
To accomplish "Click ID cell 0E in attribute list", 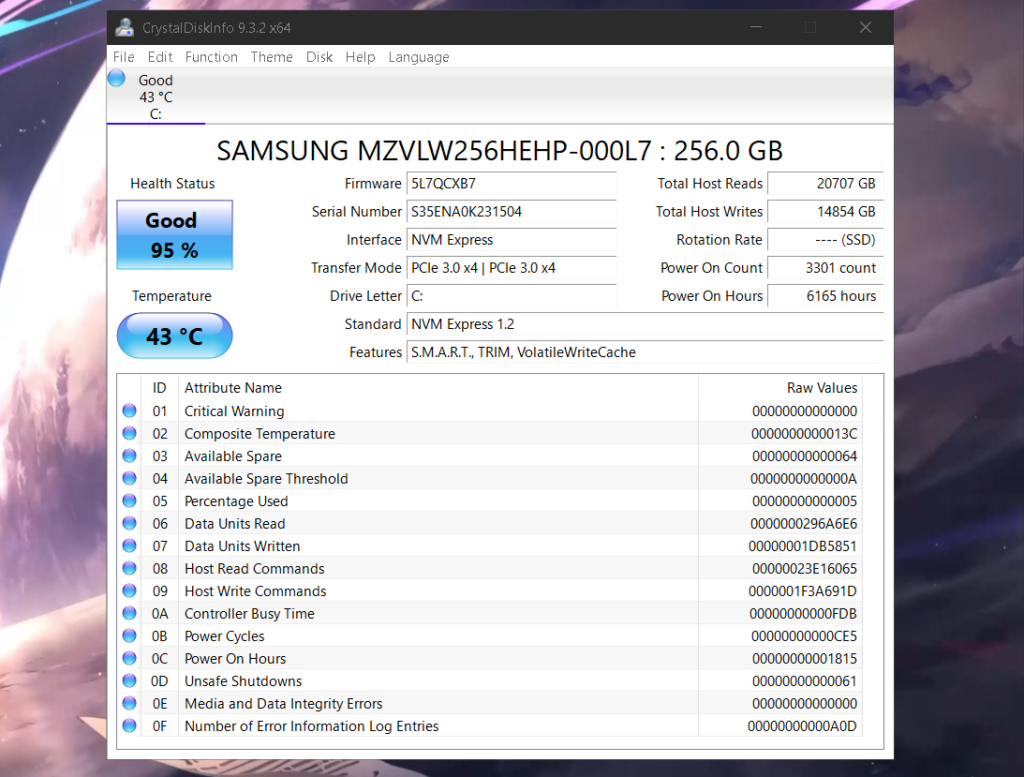I will point(160,704).
